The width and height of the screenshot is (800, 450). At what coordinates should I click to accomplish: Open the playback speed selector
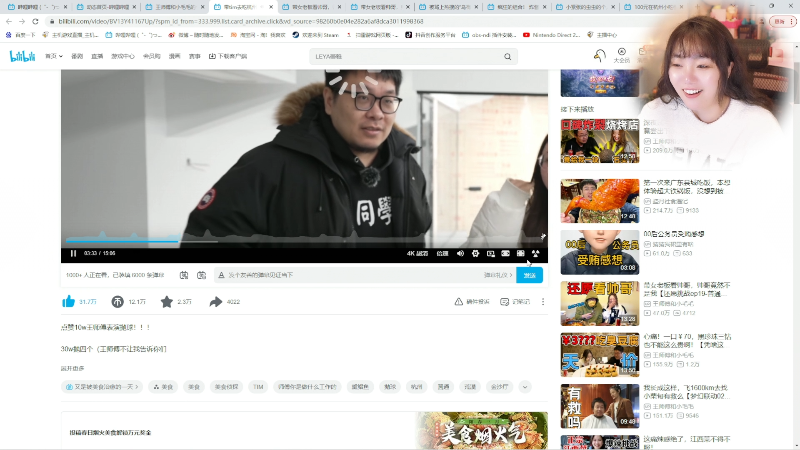pyautogui.click(x=442, y=254)
